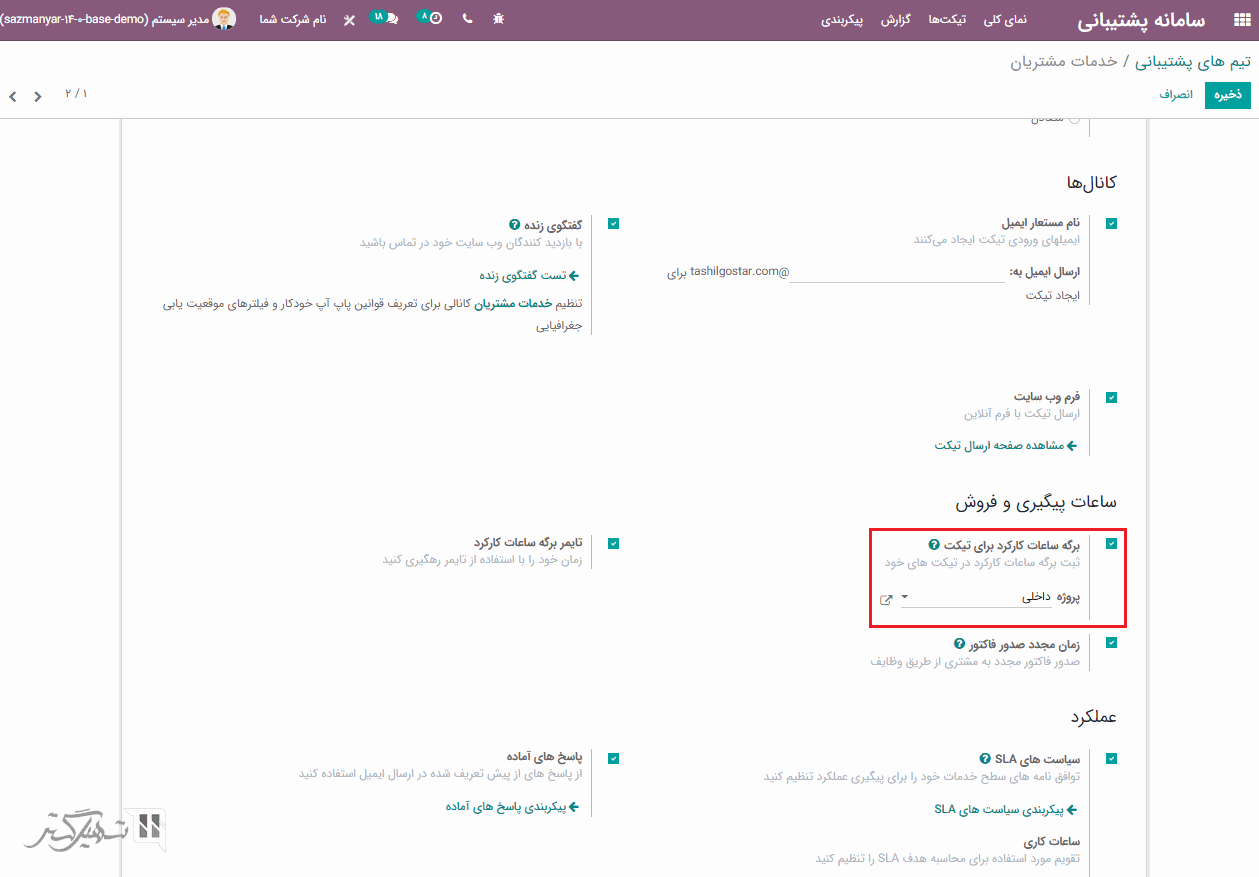Click the ذخیره save button
Screen dimensions: 1259x877
1227,95
